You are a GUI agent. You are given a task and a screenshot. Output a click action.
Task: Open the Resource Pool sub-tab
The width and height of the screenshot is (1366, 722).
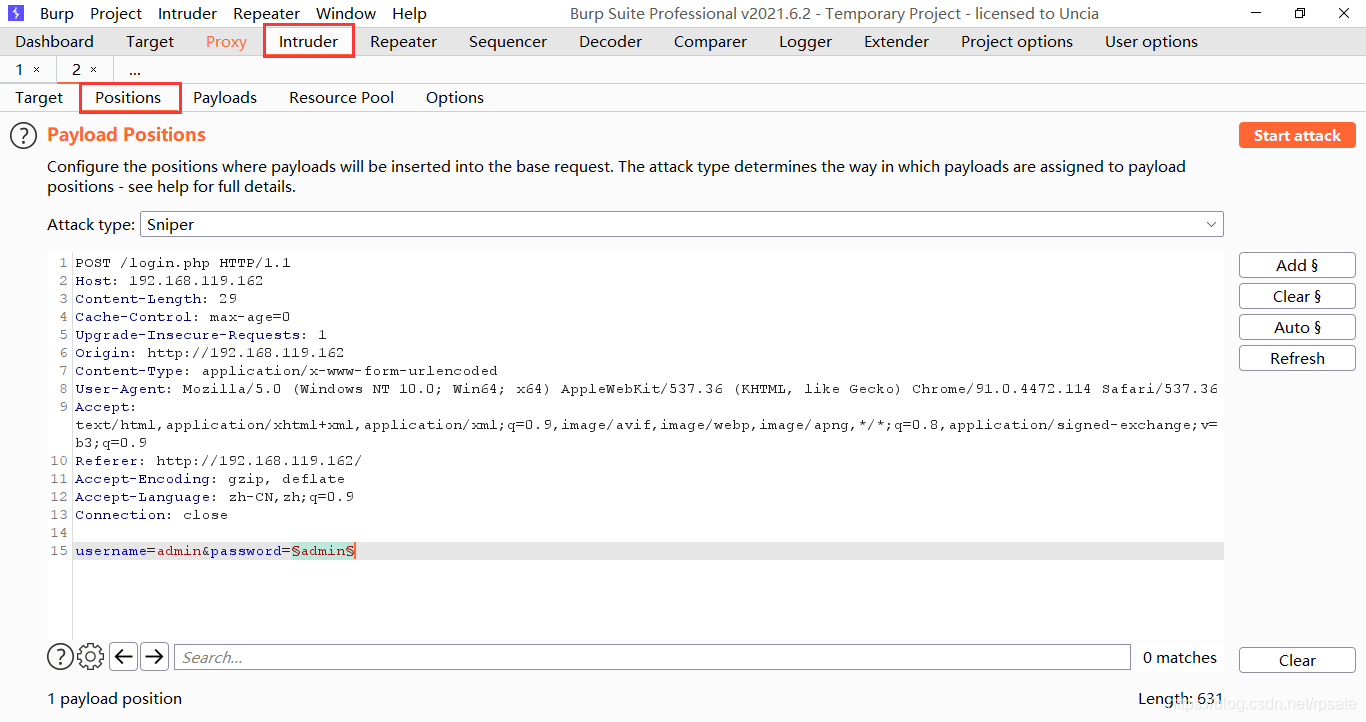coord(341,98)
